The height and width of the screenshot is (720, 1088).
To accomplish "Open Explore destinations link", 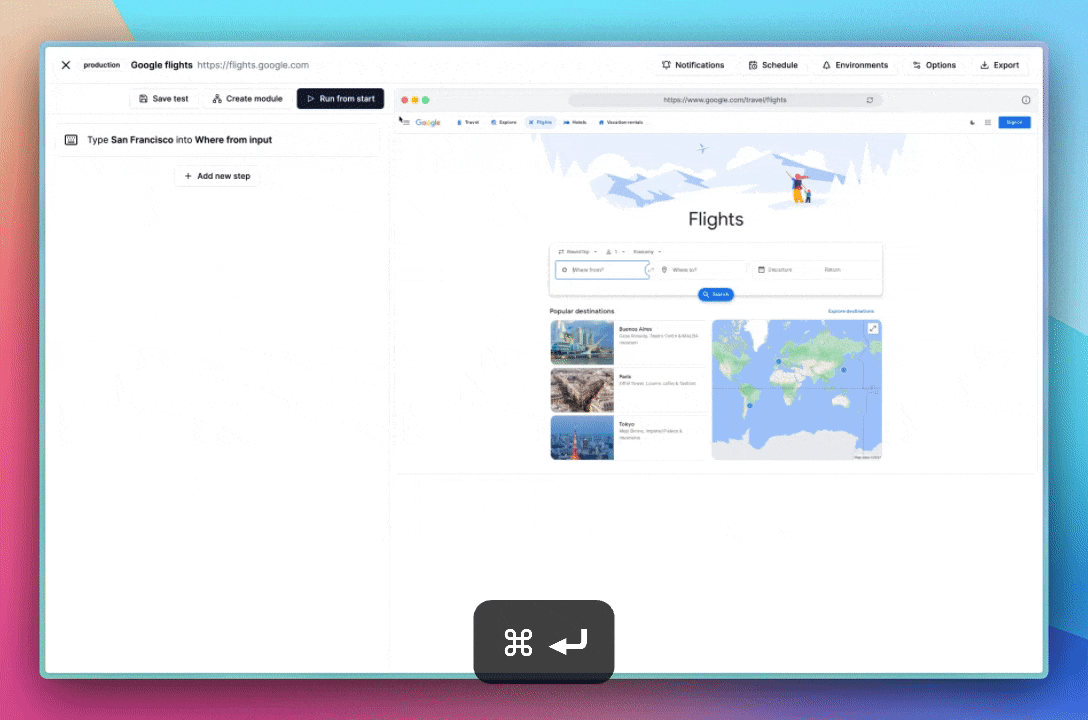I will (850, 311).
